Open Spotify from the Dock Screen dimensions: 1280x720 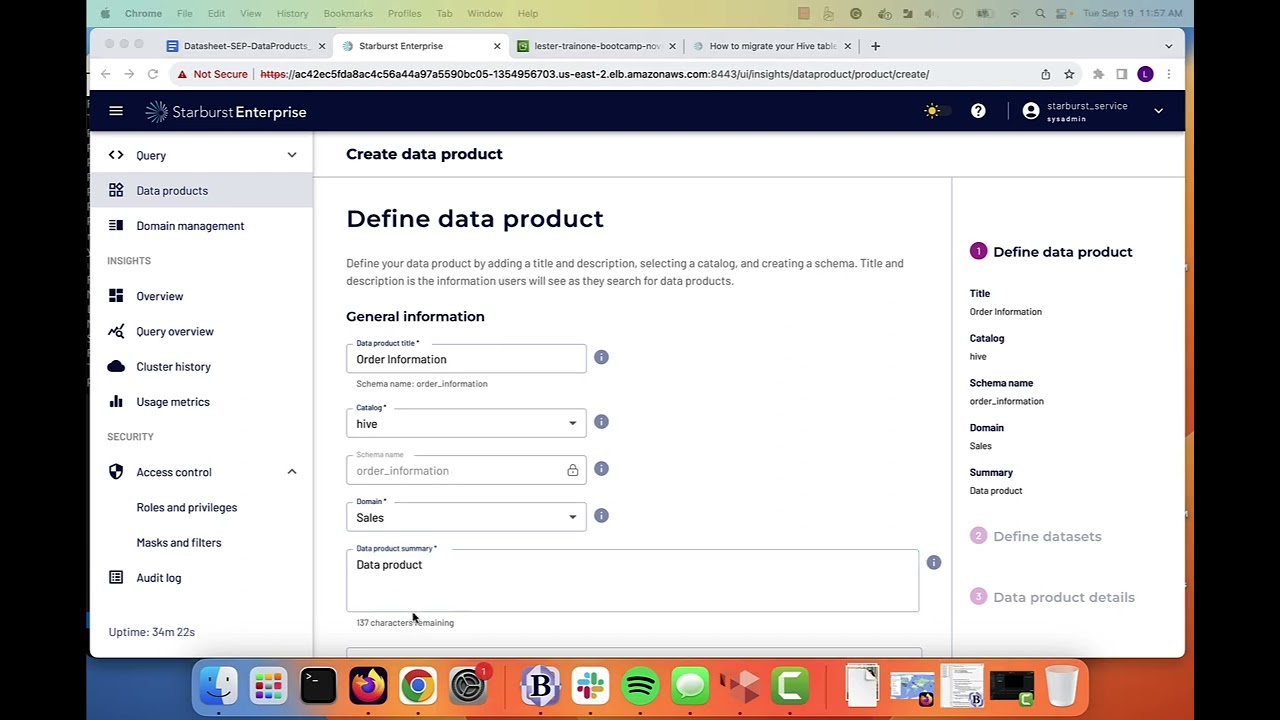pyautogui.click(x=640, y=686)
